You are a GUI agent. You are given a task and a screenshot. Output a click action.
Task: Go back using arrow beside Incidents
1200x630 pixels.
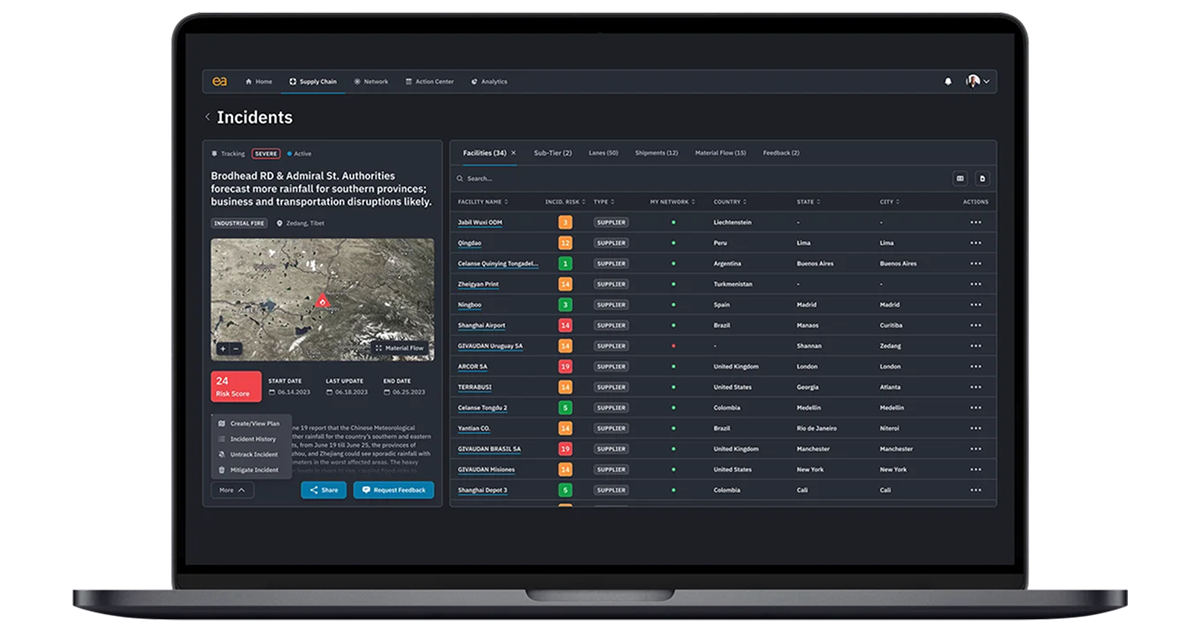click(208, 117)
